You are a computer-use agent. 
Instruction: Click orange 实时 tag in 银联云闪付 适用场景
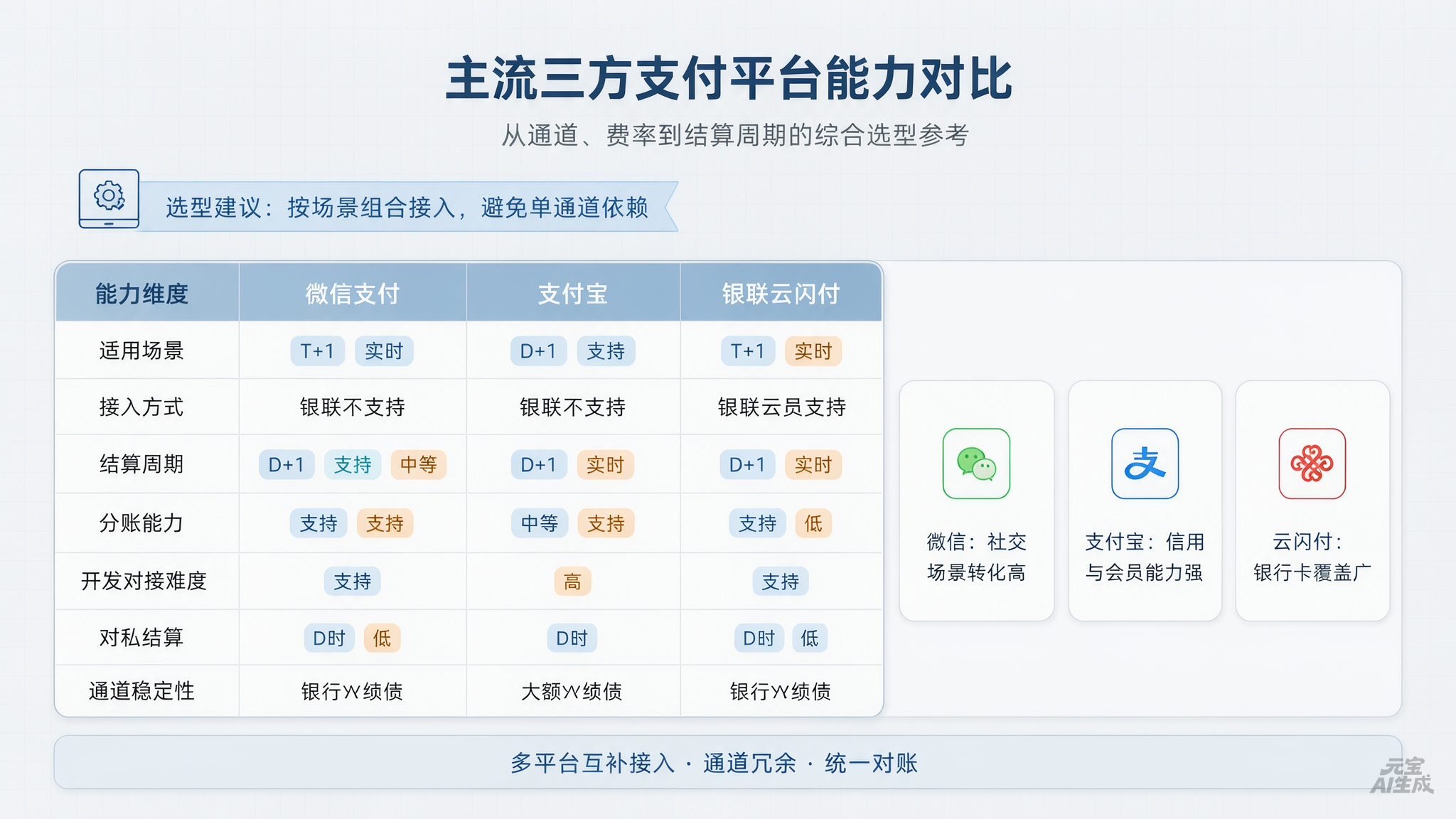tap(813, 351)
